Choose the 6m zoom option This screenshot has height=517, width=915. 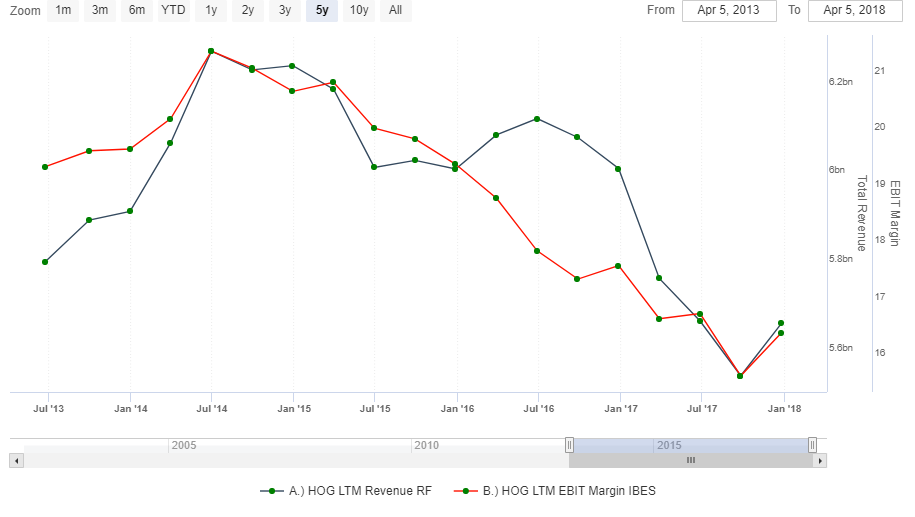click(x=137, y=10)
